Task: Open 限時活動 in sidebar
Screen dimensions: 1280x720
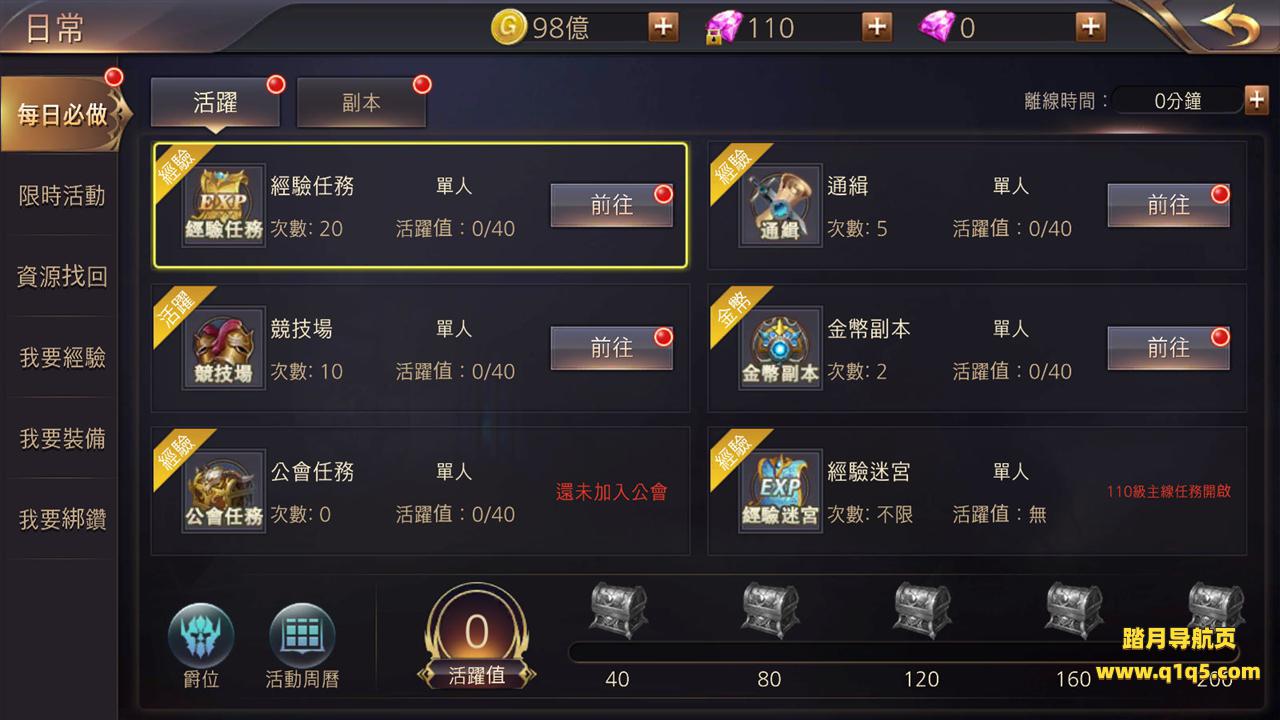Action: 62,196
